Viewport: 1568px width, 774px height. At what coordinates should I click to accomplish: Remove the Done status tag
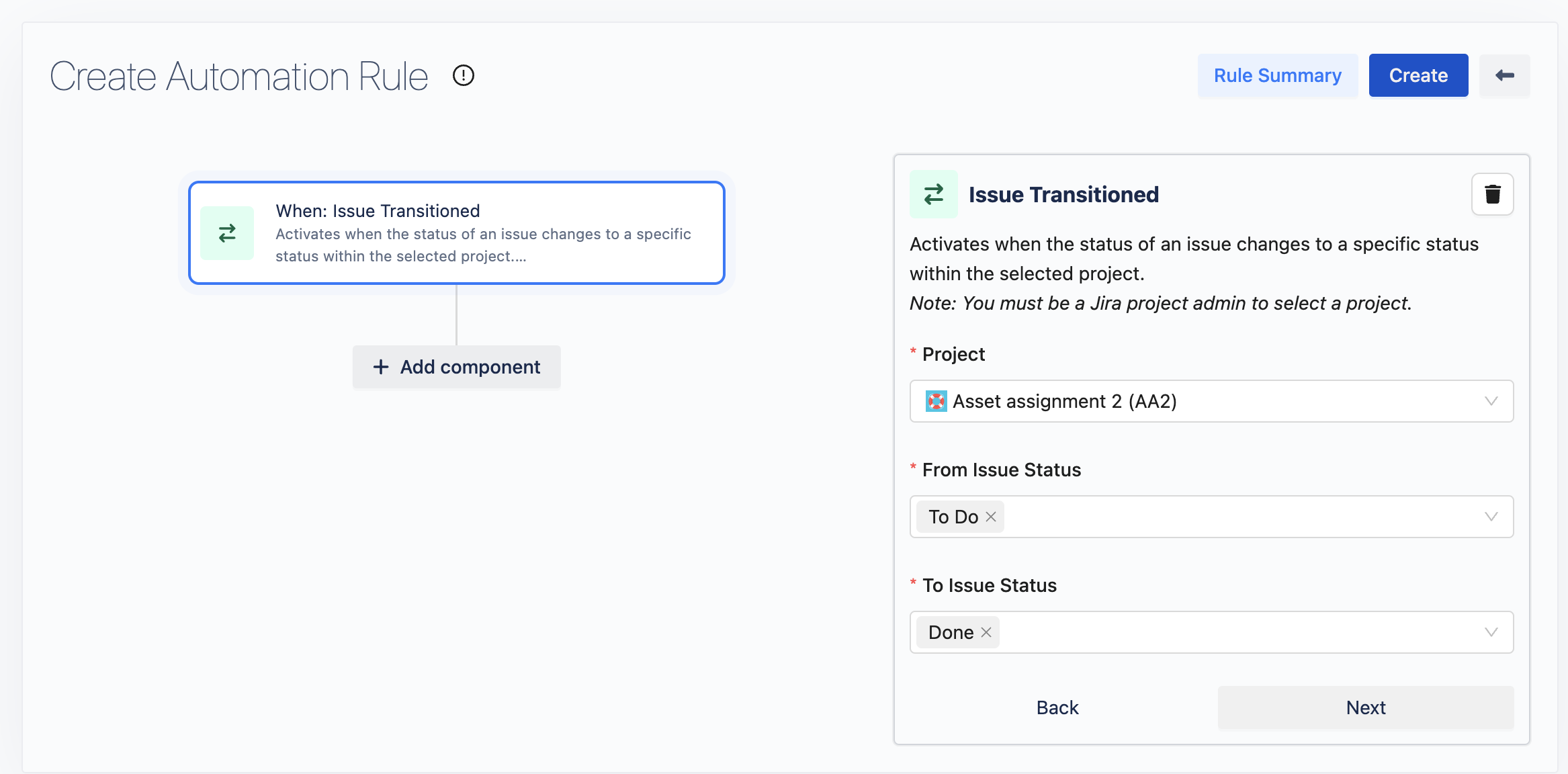986,632
